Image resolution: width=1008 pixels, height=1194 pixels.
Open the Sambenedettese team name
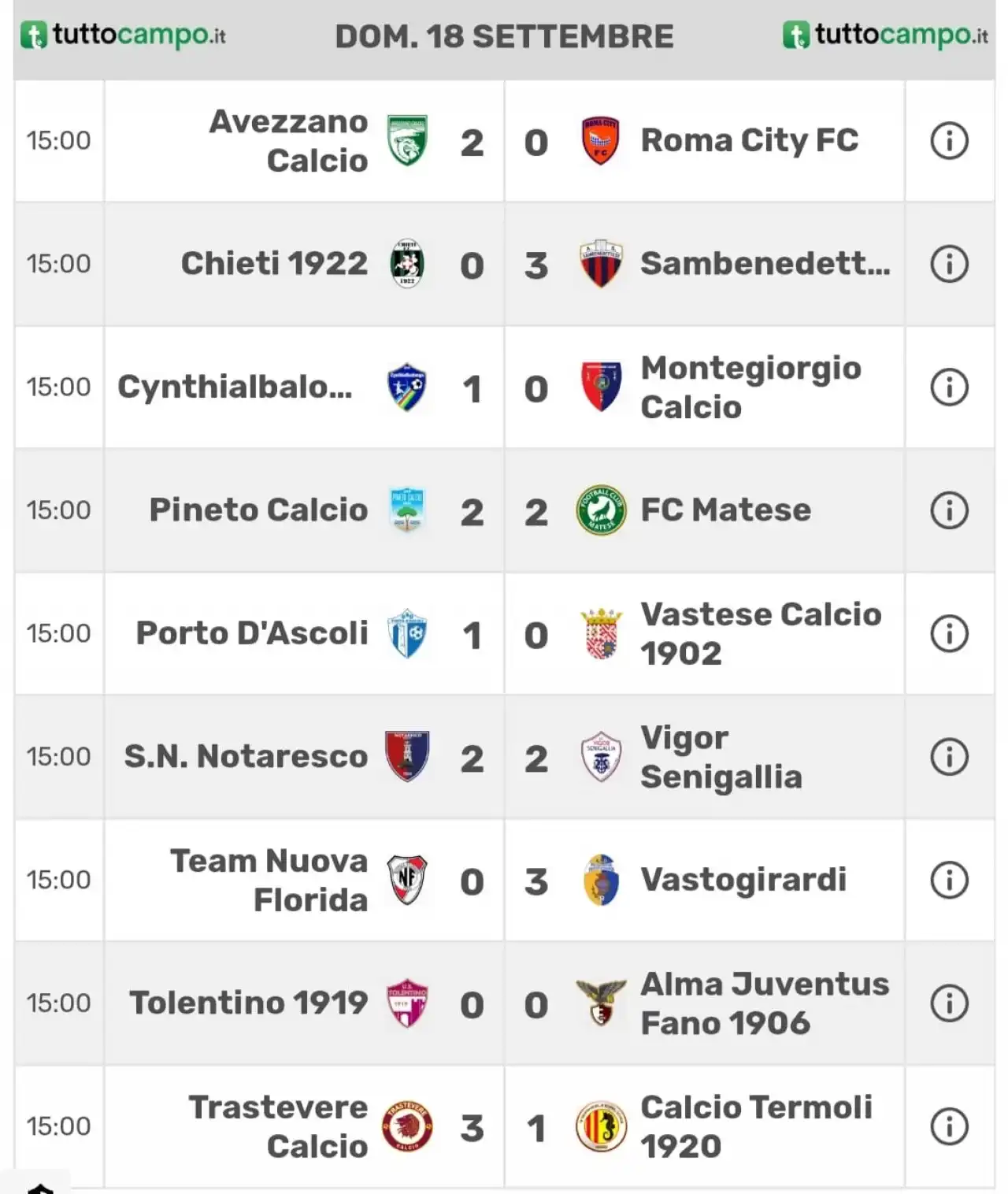pos(765,264)
